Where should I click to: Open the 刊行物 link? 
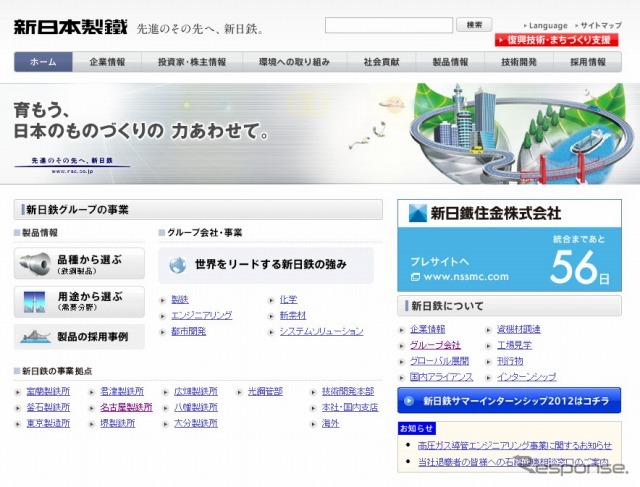(510, 361)
